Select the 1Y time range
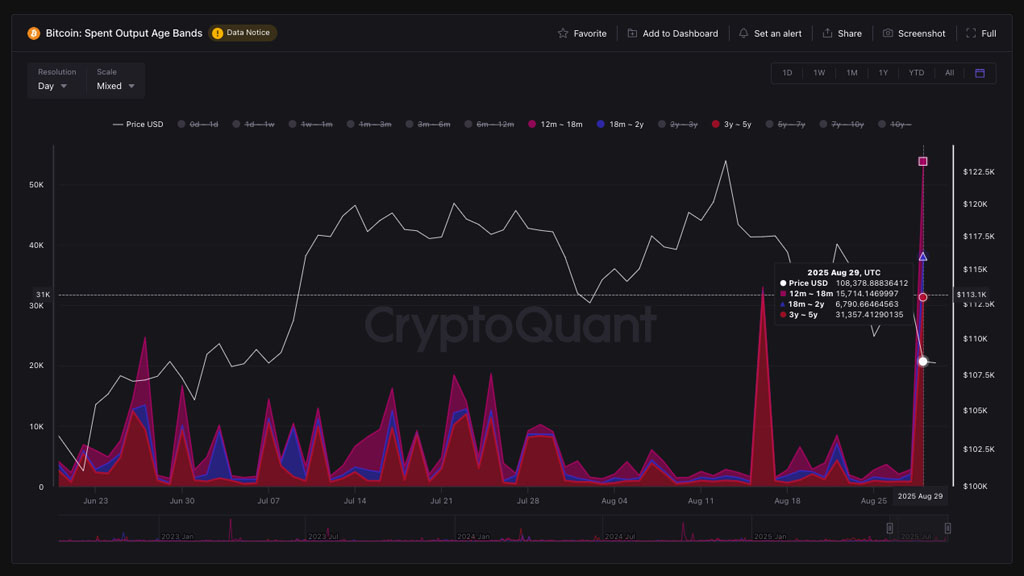The height and width of the screenshot is (576, 1024). (883, 73)
